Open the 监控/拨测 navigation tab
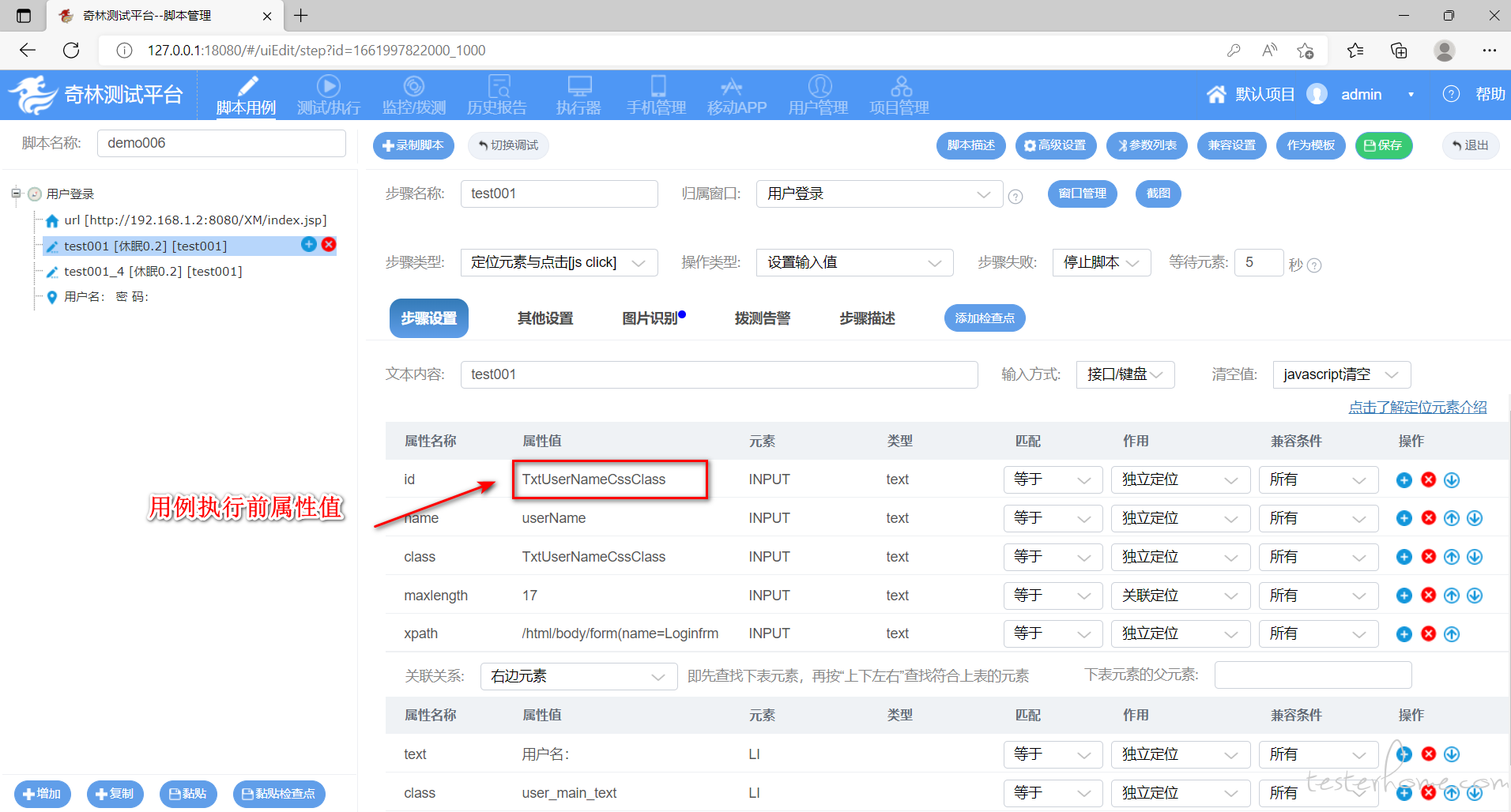This screenshot has height=812, width=1511. click(x=414, y=96)
